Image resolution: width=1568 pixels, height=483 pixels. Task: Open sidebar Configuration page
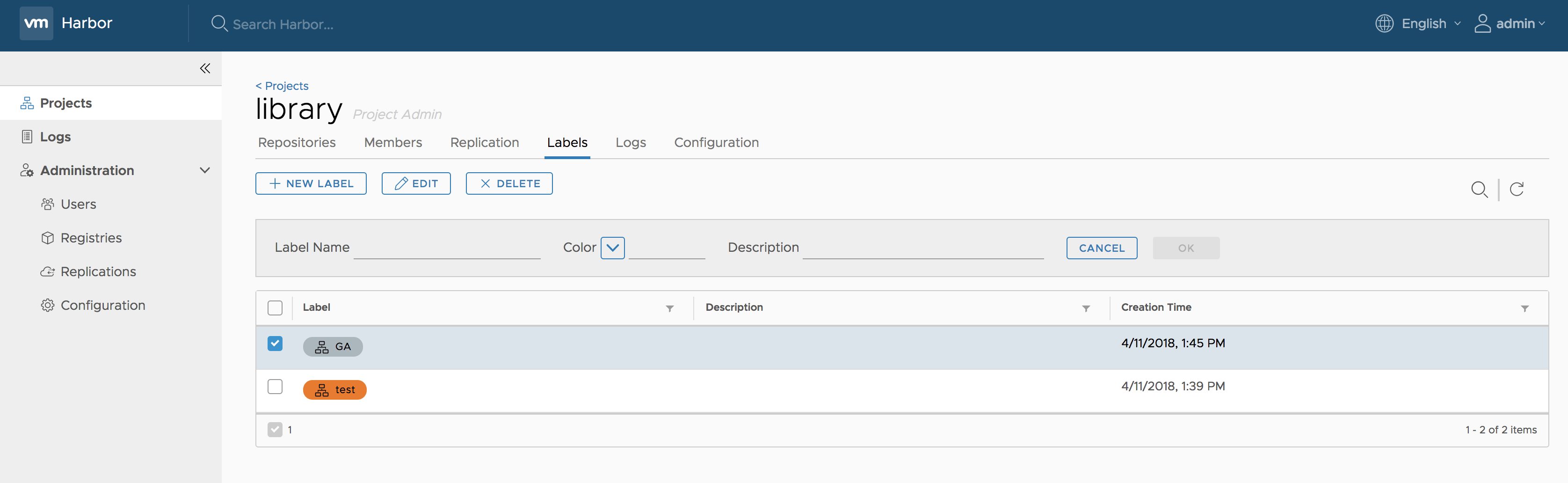103,305
